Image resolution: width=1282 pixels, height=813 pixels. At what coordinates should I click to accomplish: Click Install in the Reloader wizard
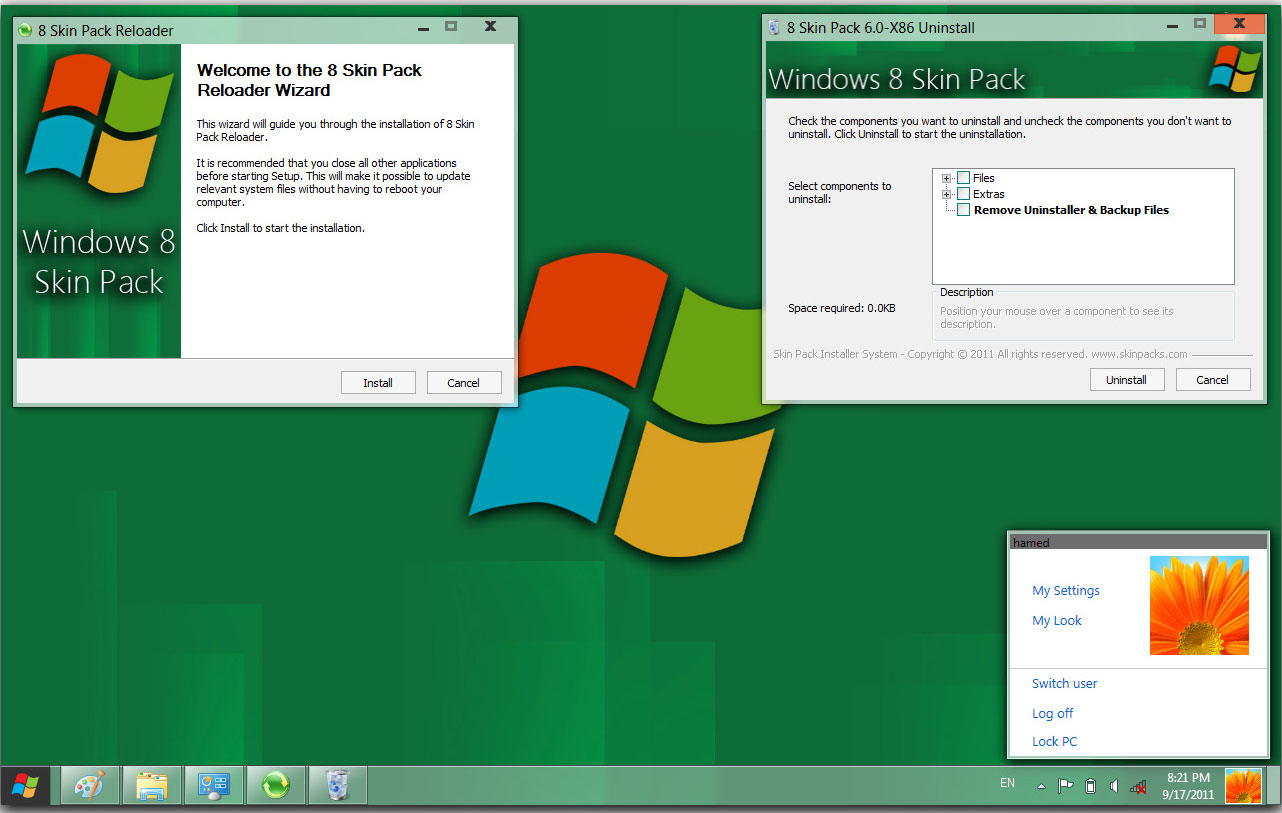[378, 383]
